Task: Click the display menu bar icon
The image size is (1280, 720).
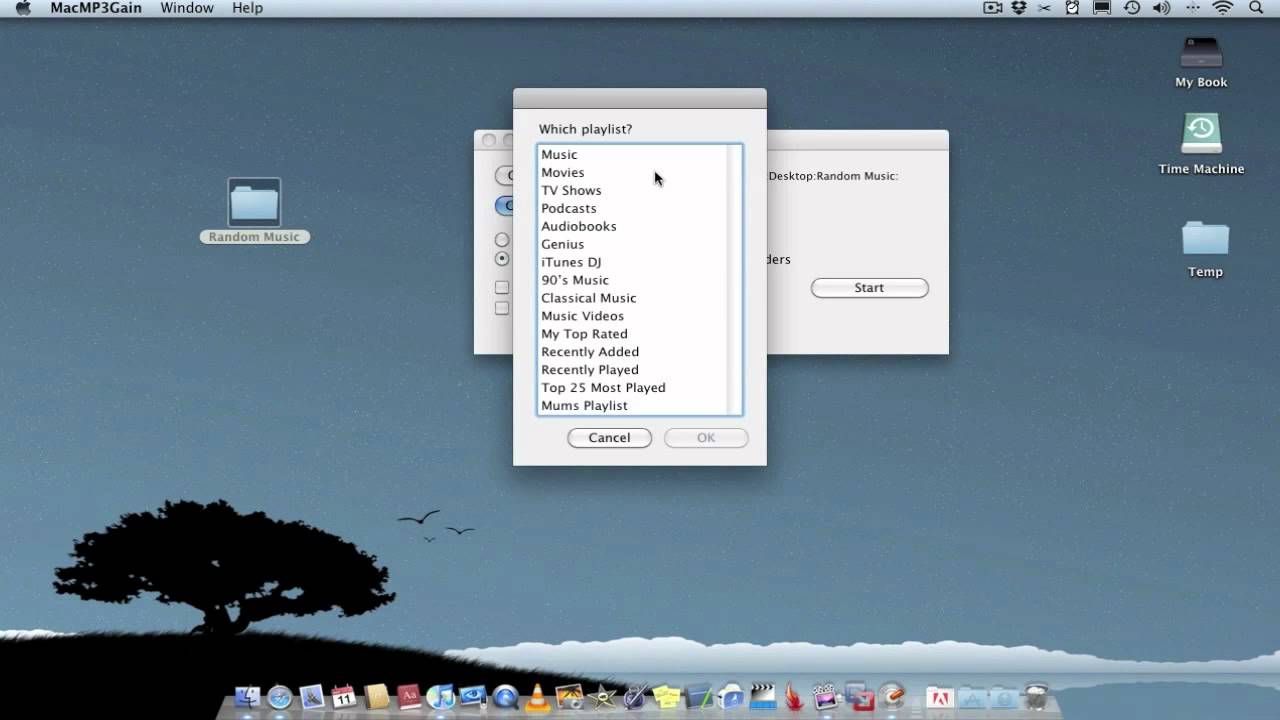Action: pyautogui.click(x=1102, y=8)
